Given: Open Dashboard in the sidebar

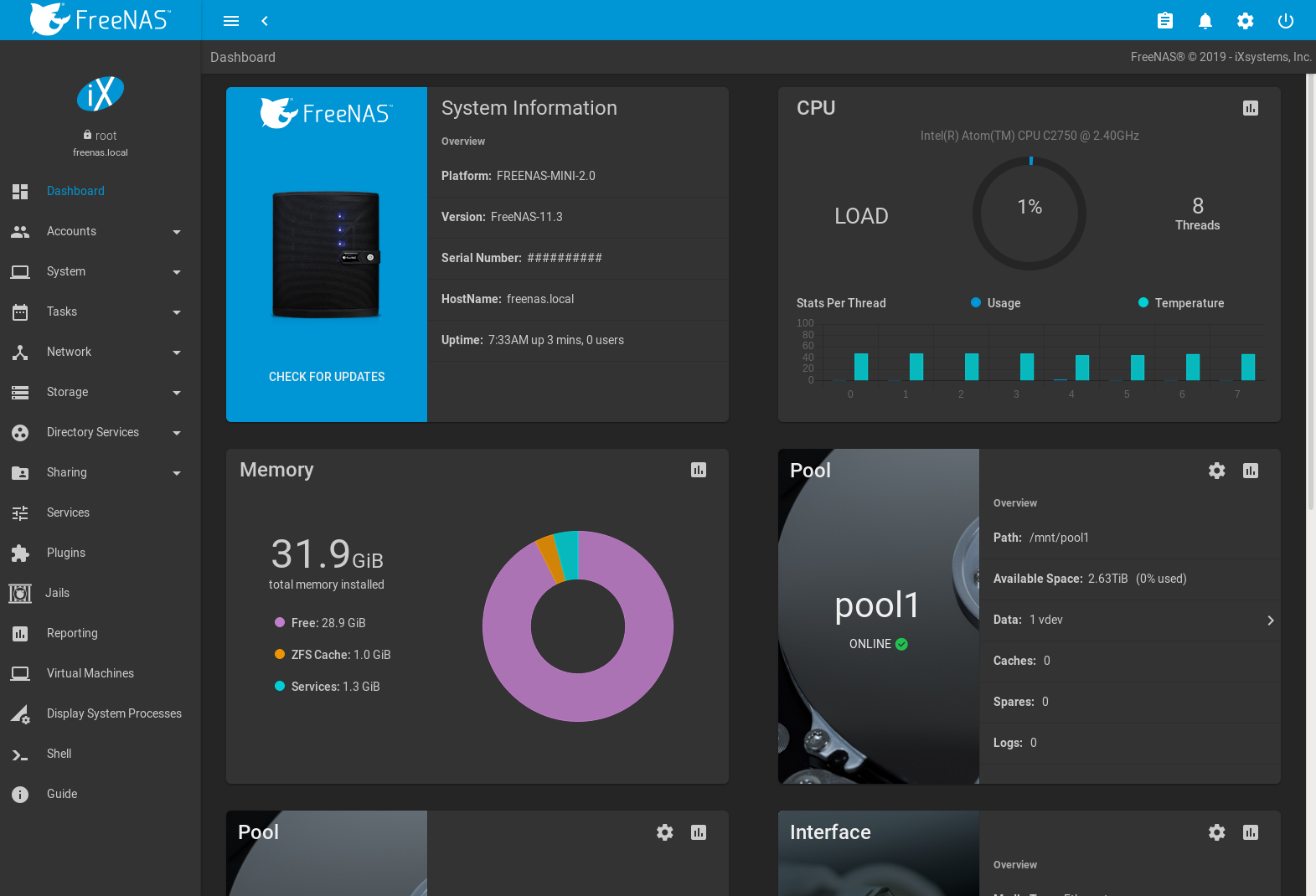Looking at the screenshot, I should (101, 191).
